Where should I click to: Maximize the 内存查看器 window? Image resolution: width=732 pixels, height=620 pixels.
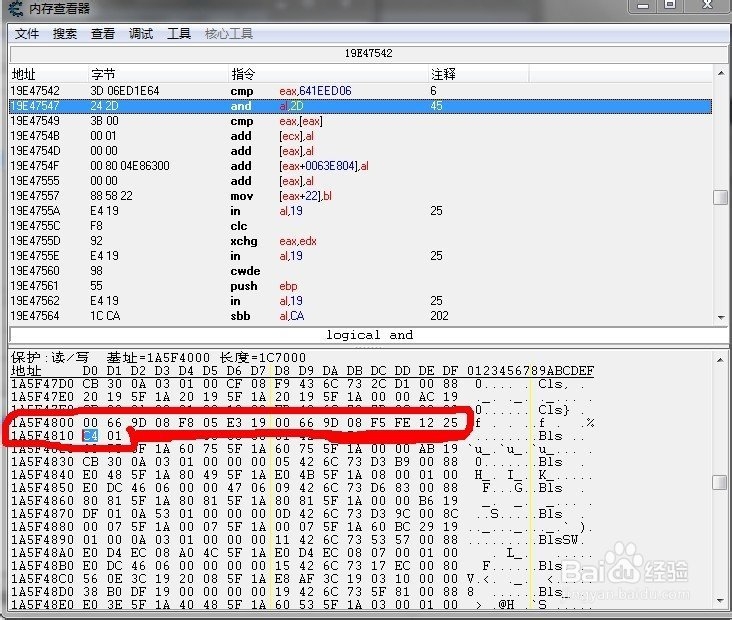[670, 6]
